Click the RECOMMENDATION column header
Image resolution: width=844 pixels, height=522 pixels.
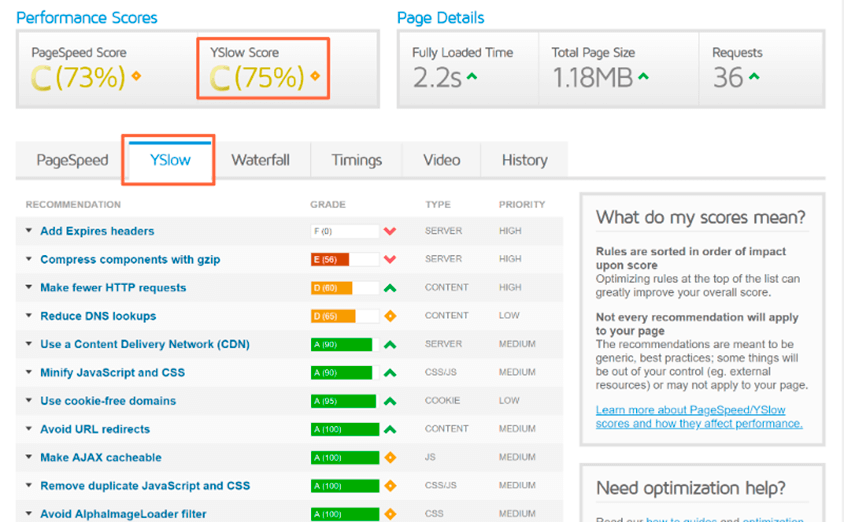(73, 204)
